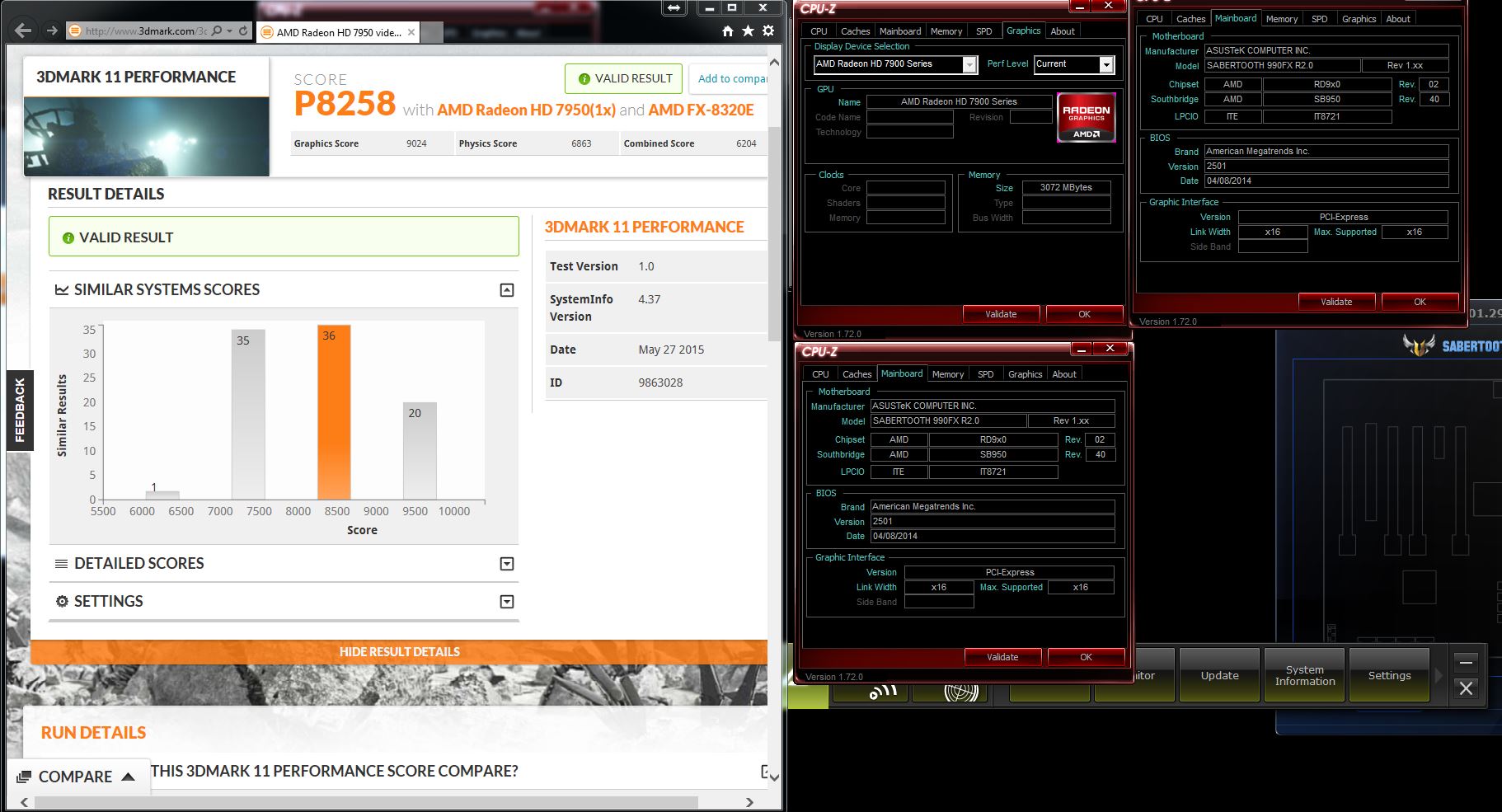Select SPD tab in top-left CPU-Z window
This screenshot has width=1502, height=812.
click(x=983, y=31)
